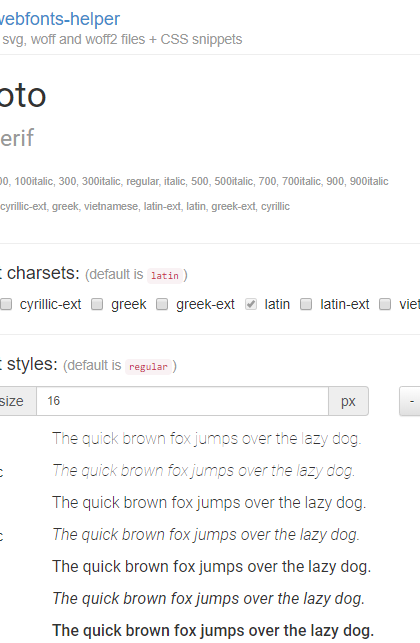This screenshot has height=643, width=420.
Task: Select the thin 100 weight sample sentence
Action: point(207,439)
